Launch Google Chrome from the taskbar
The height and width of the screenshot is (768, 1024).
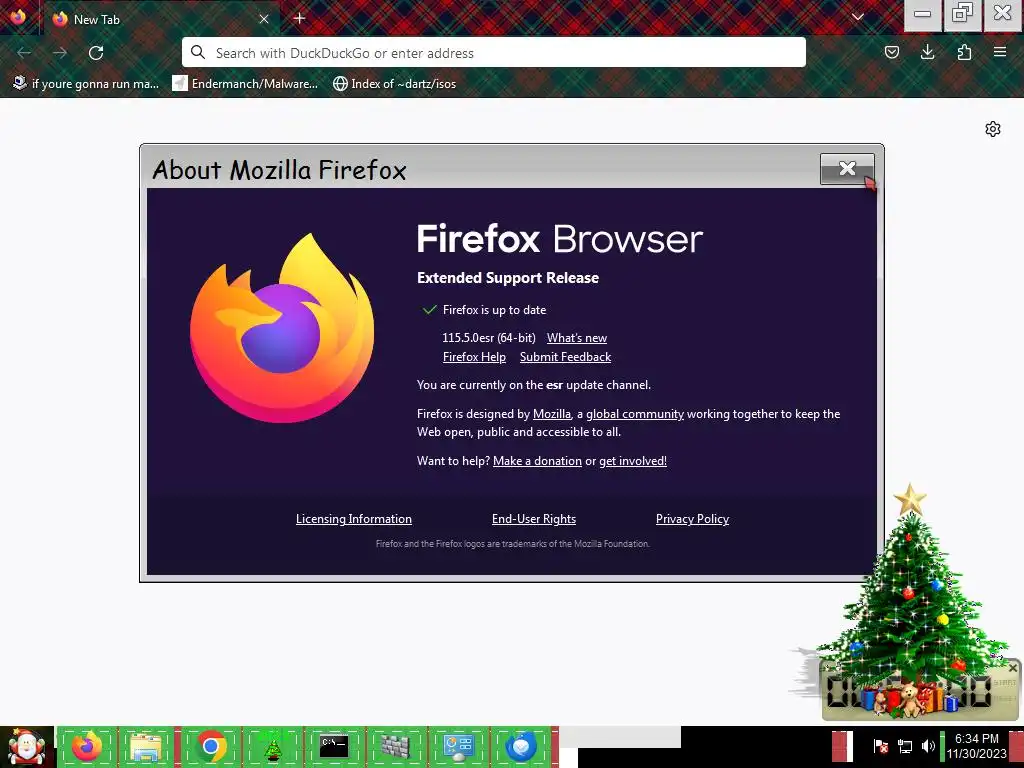click(210, 746)
